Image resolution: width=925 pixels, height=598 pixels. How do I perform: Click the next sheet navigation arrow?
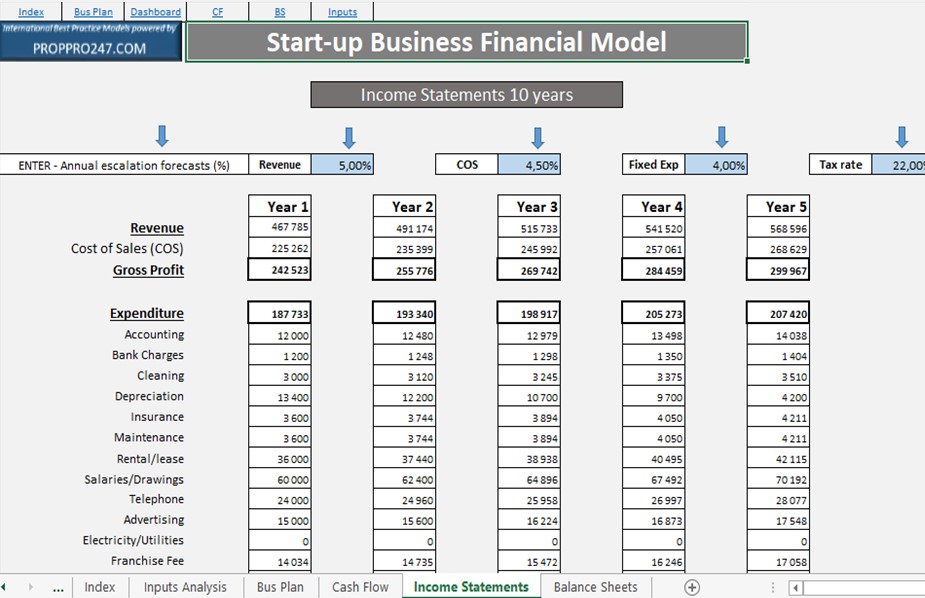[31, 587]
